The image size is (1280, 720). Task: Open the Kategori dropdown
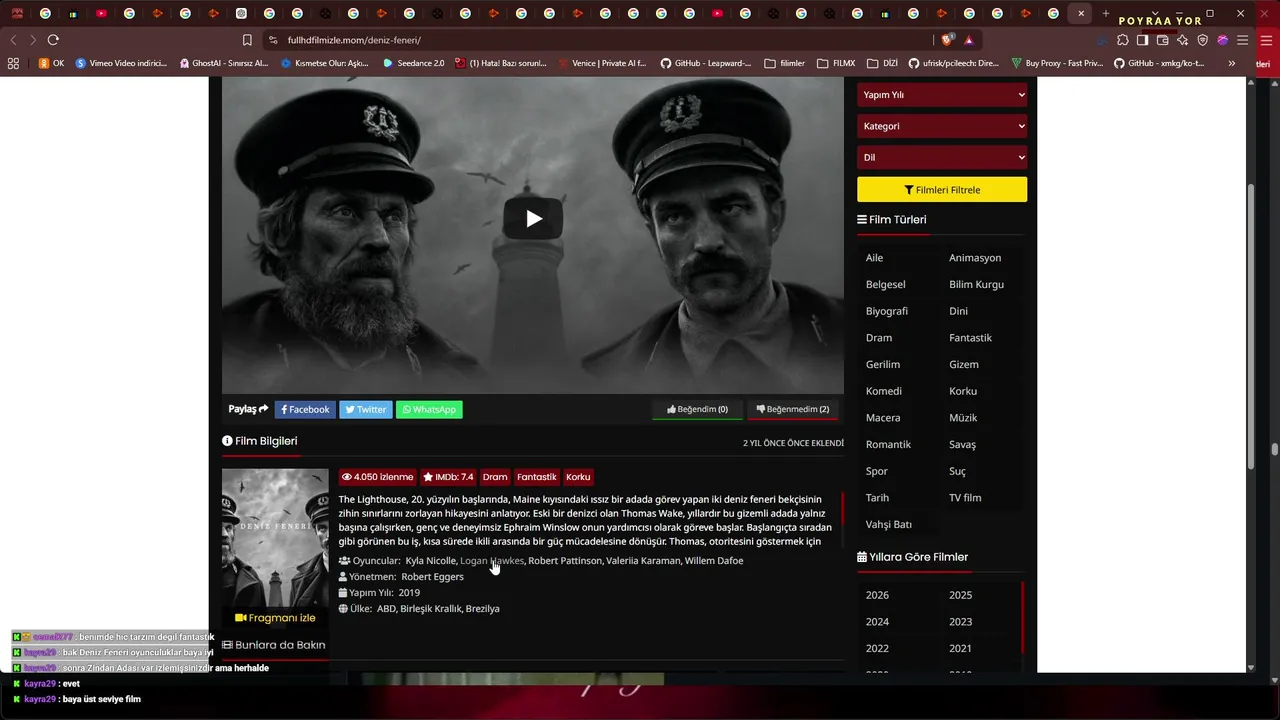[x=942, y=126]
